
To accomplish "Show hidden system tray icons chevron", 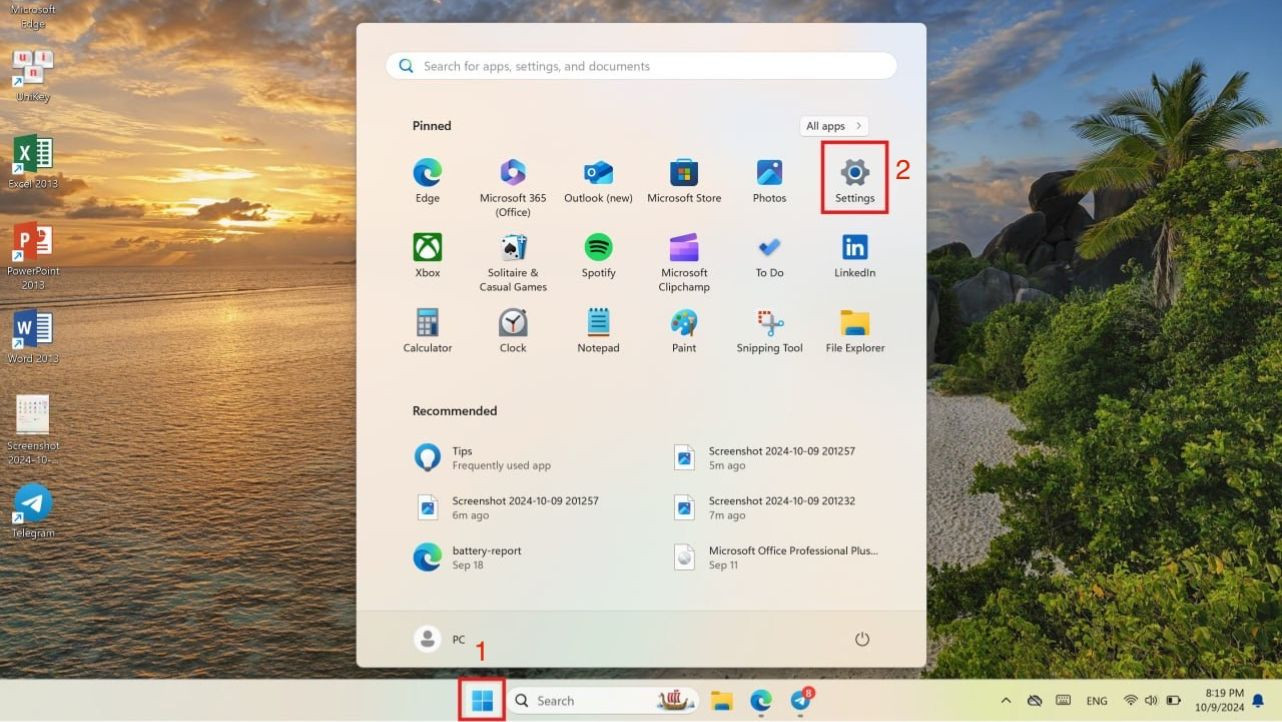I will [x=1005, y=701].
